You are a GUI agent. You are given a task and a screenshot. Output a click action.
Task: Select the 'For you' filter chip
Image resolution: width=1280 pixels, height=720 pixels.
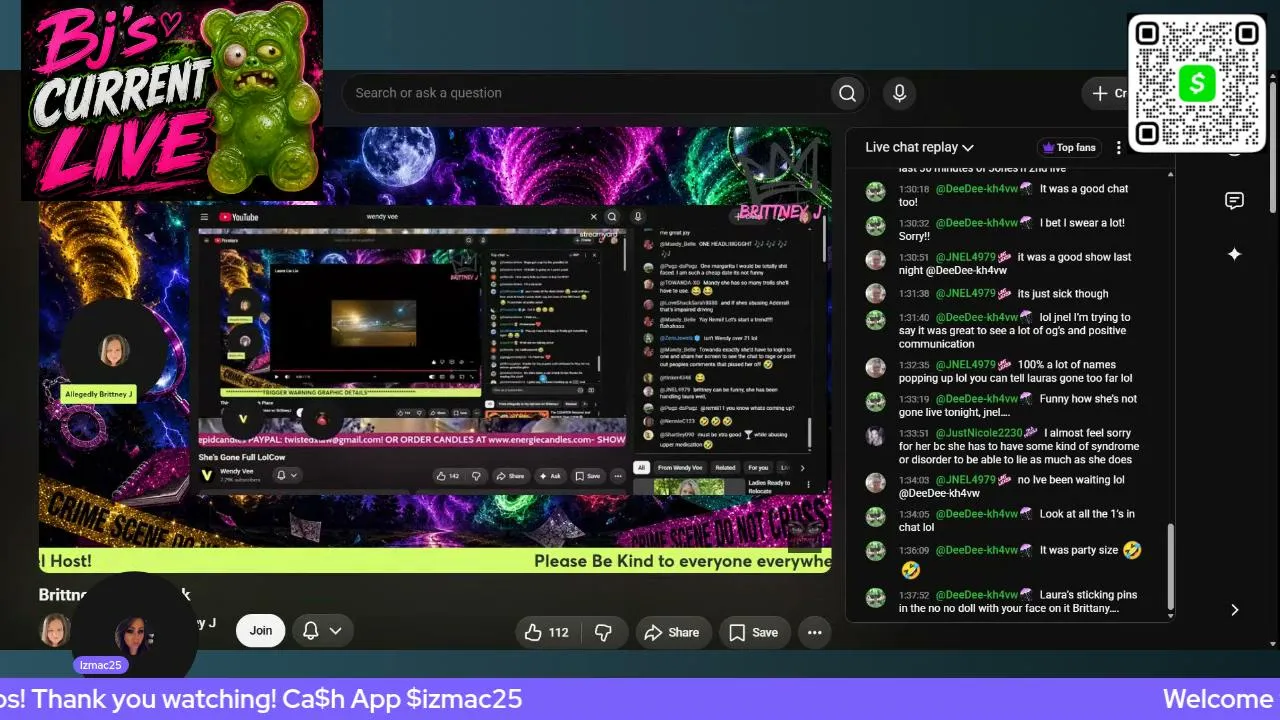[x=758, y=467]
